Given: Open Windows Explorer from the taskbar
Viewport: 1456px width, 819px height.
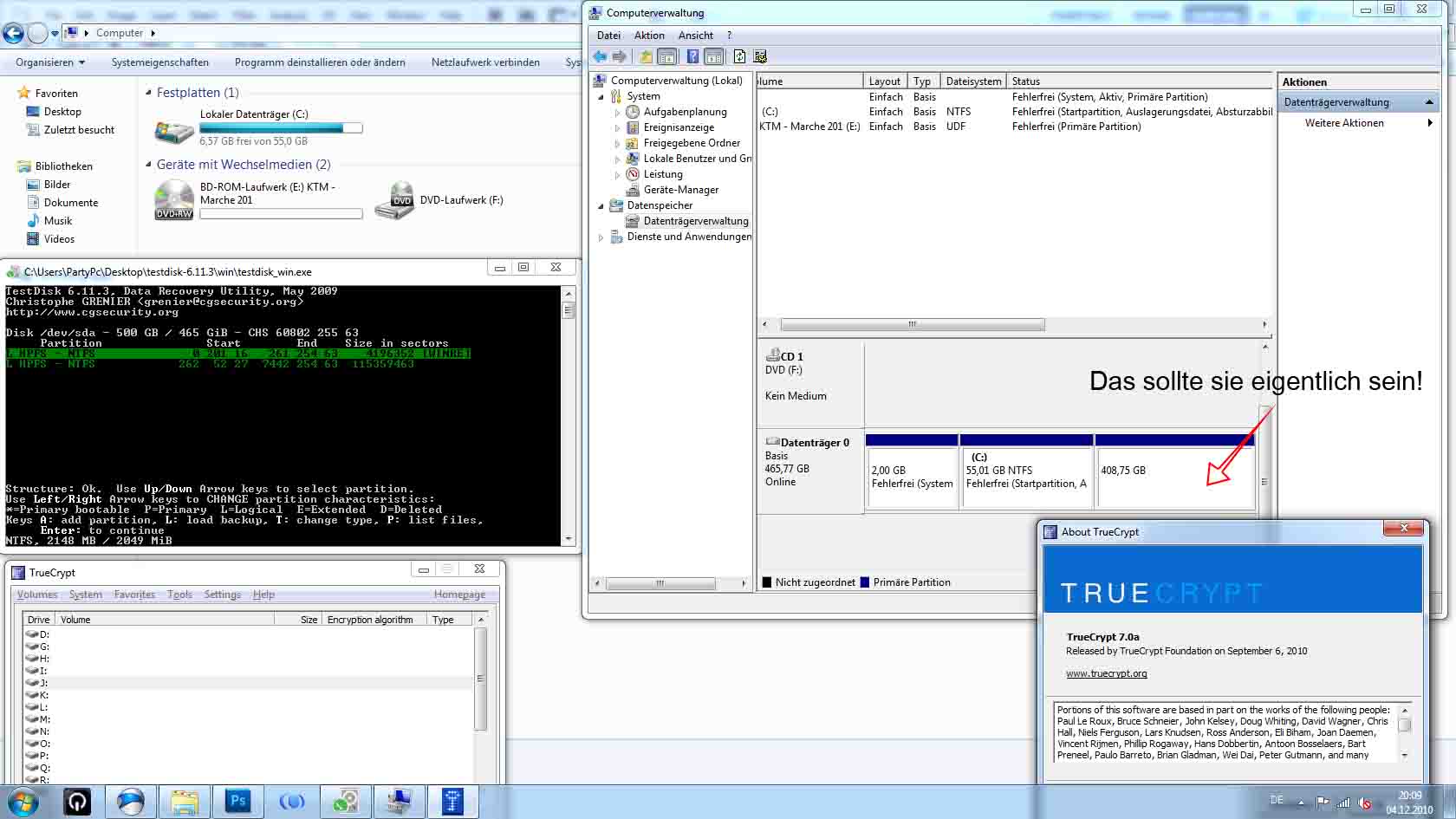Looking at the screenshot, I should pyautogui.click(x=184, y=803).
